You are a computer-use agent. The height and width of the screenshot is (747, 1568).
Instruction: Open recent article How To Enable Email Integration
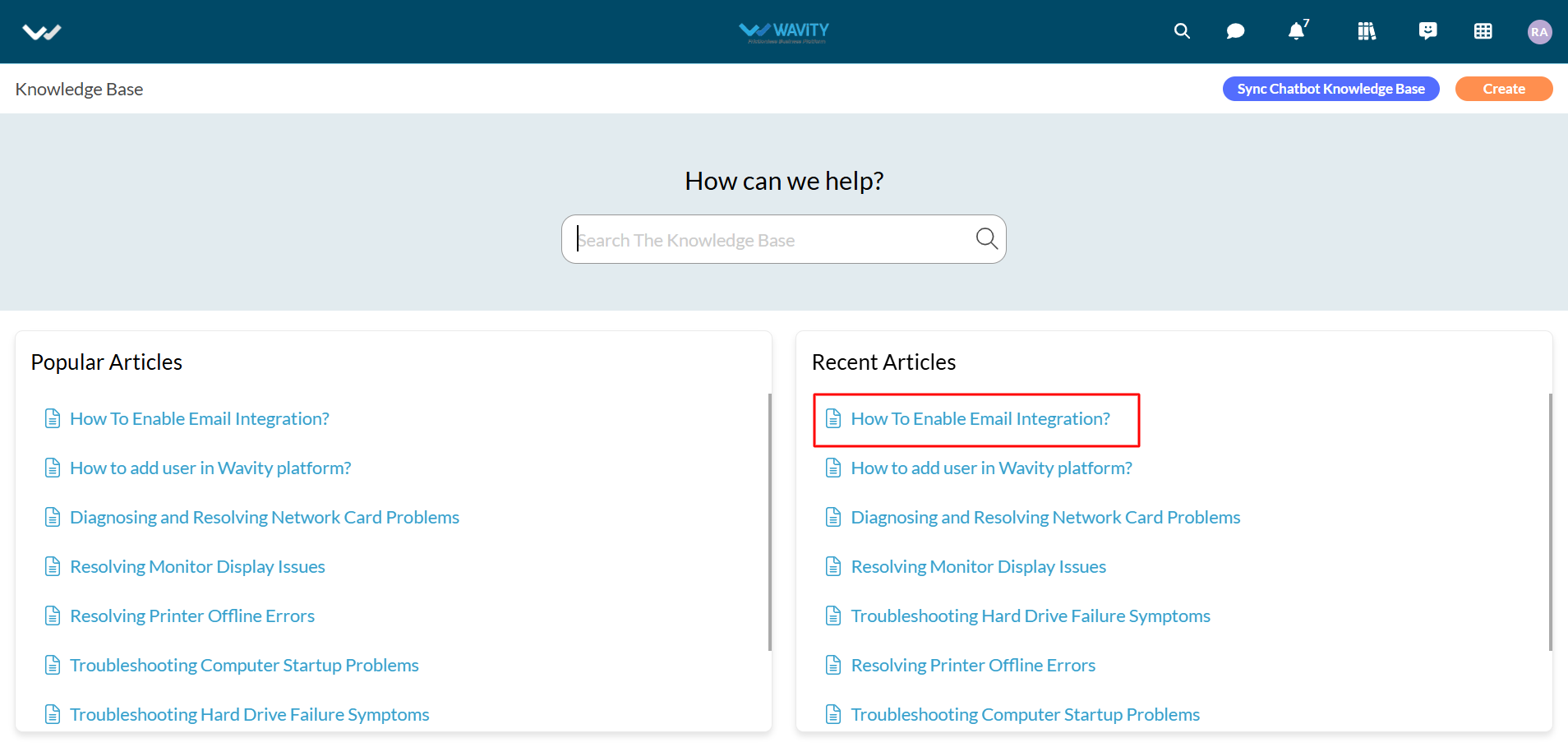click(980, 418)
